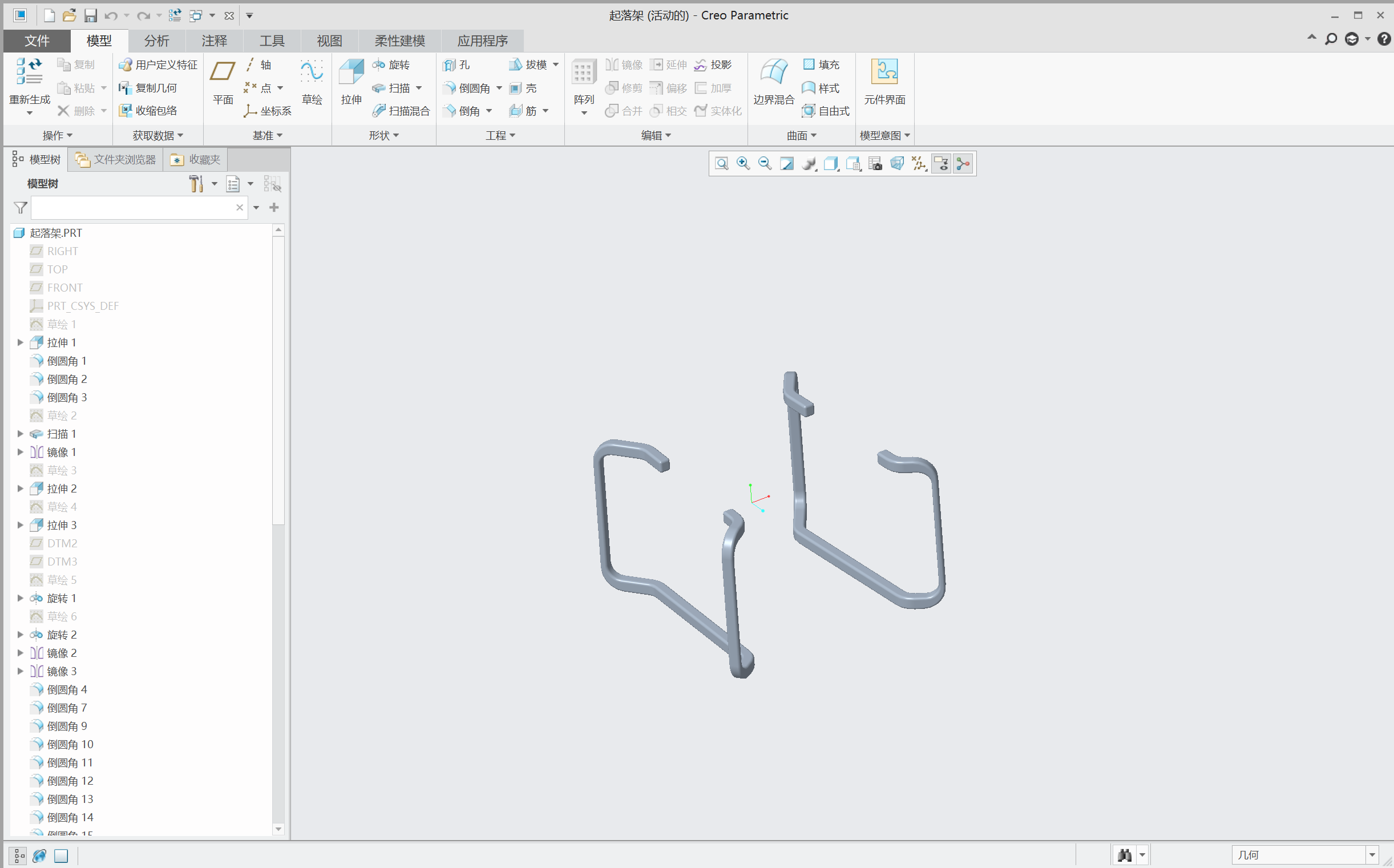The image size is (1394, 868).
Task: Open the View Manager camera icon
Action: point(875,164)
